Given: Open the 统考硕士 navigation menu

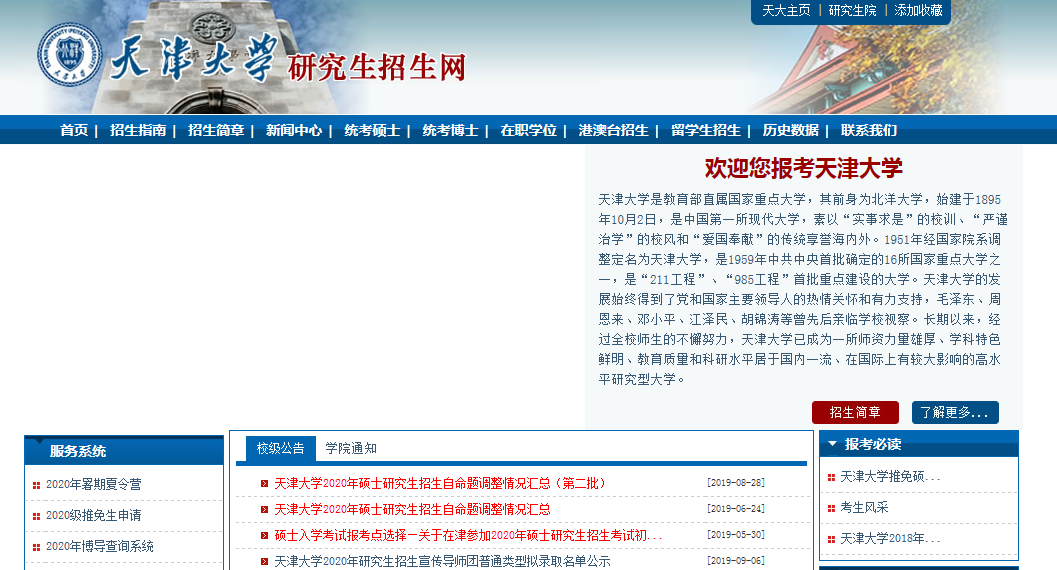Looking at the screenshot, I should (372, 130).
